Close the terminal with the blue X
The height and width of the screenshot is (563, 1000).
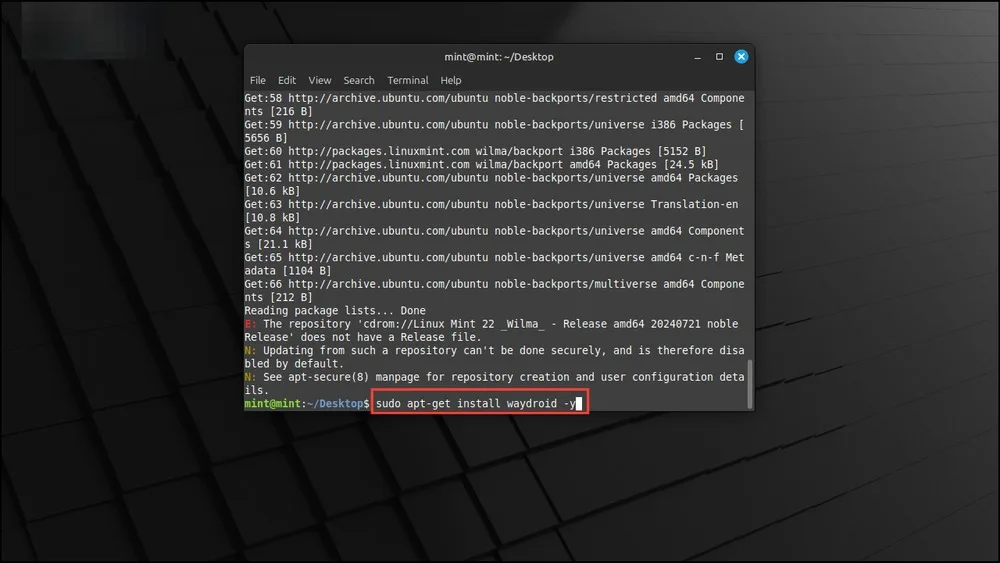(741, 57)
